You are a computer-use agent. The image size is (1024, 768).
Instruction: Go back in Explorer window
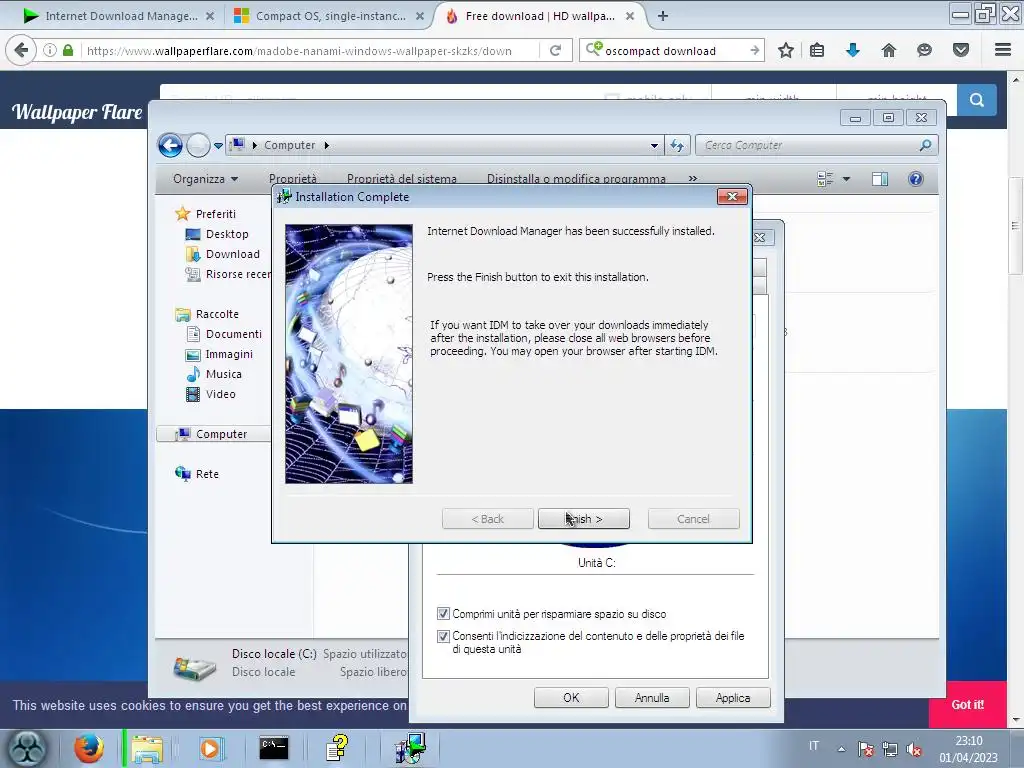coord(170,145)
